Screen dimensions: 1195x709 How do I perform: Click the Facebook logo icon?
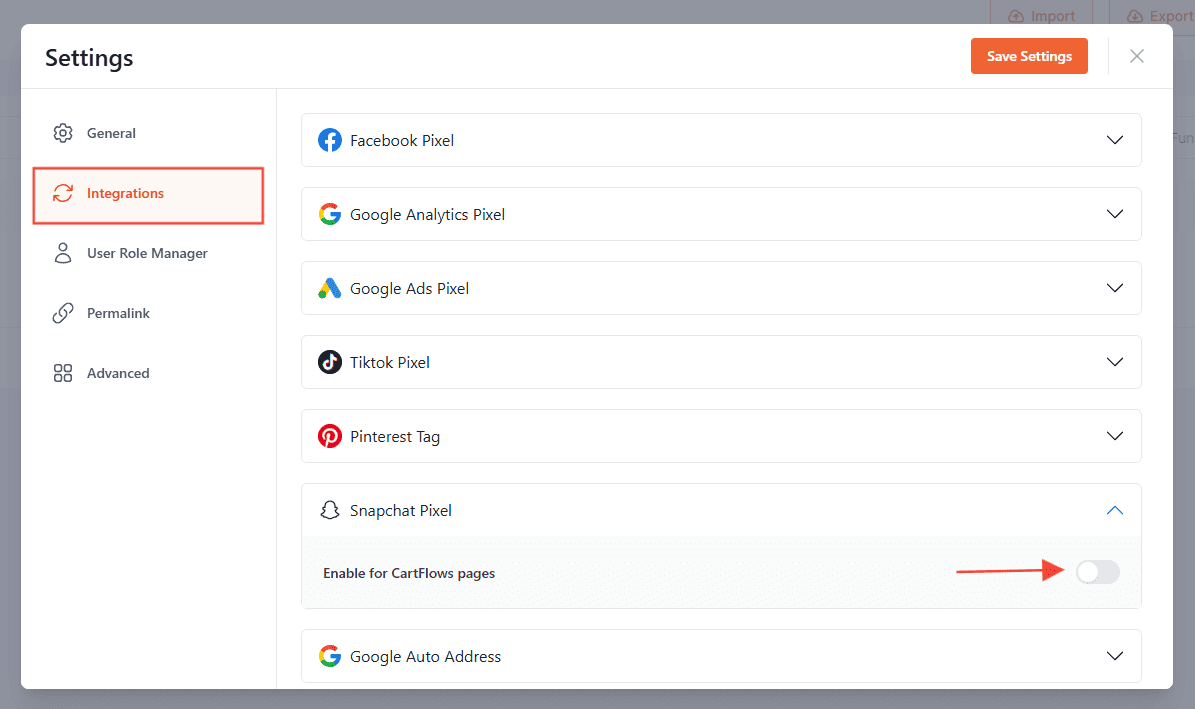coord(330,140)
